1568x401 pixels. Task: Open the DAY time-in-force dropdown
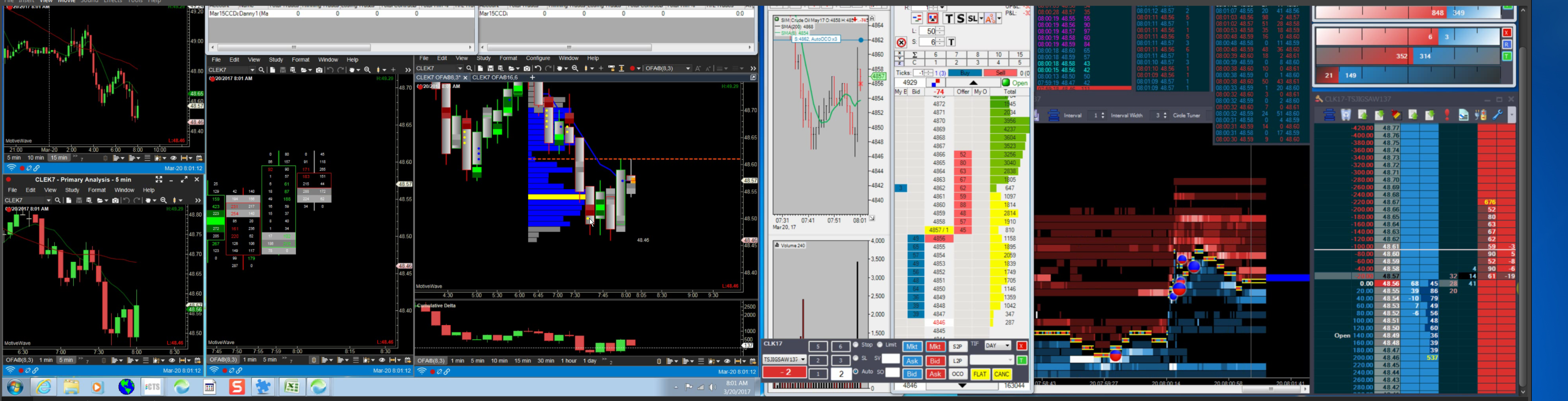click(998, 346)
